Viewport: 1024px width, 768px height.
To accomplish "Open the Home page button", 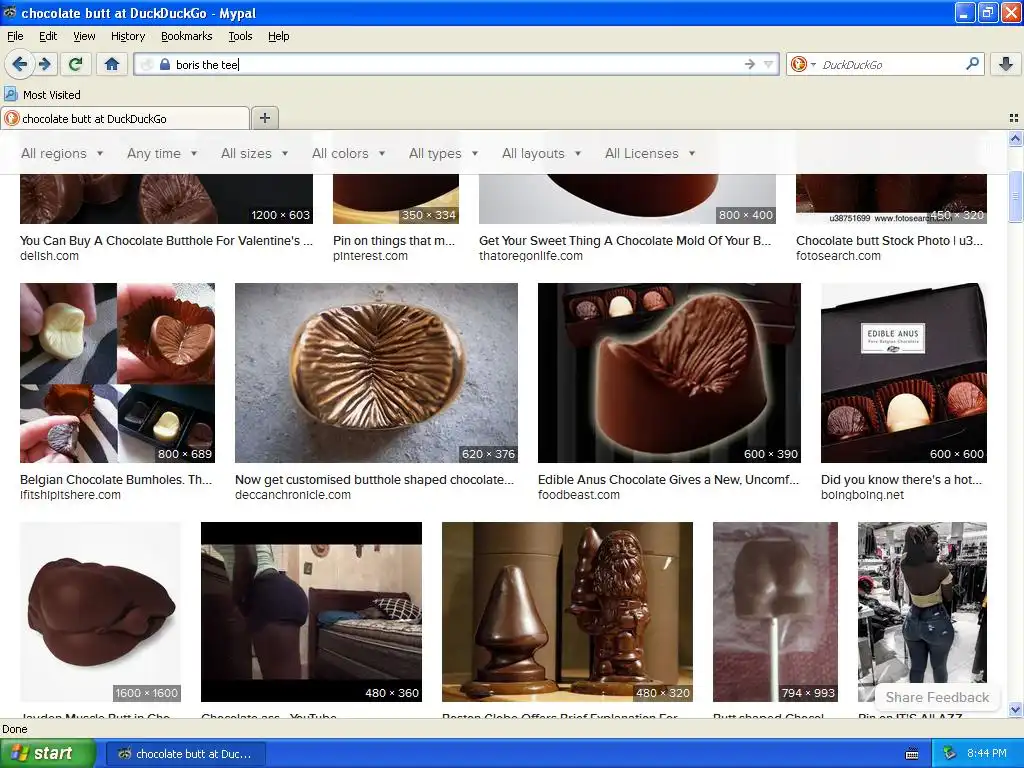I will pyautogui.click(x=112, y=64).
